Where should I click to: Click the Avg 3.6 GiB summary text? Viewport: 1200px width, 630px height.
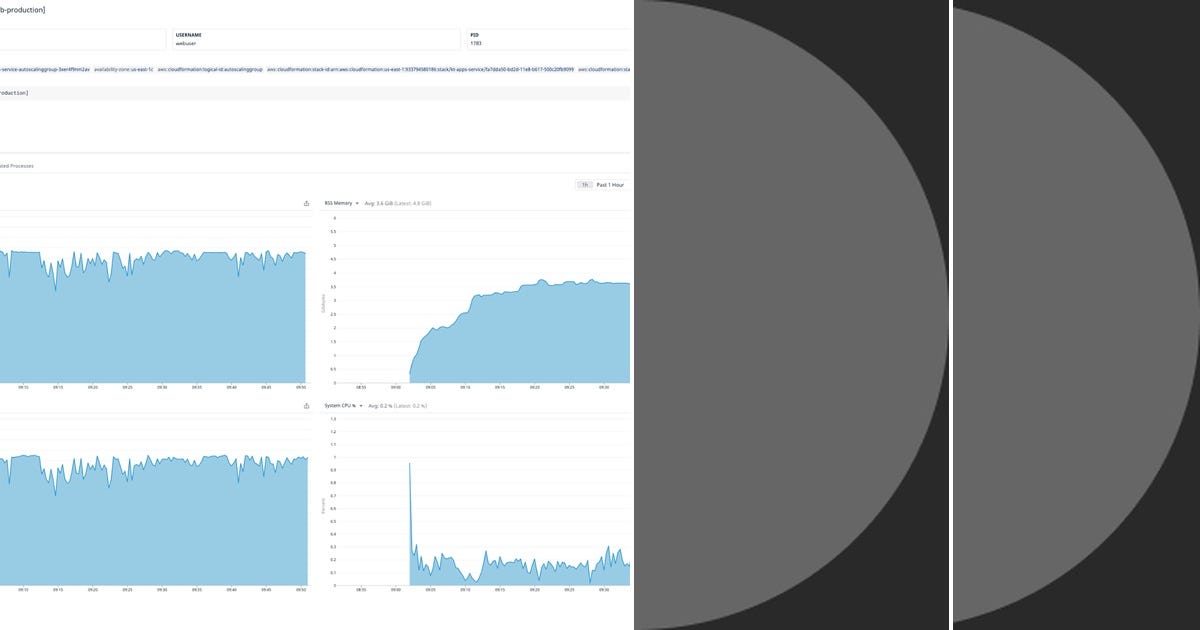[397, 203]
